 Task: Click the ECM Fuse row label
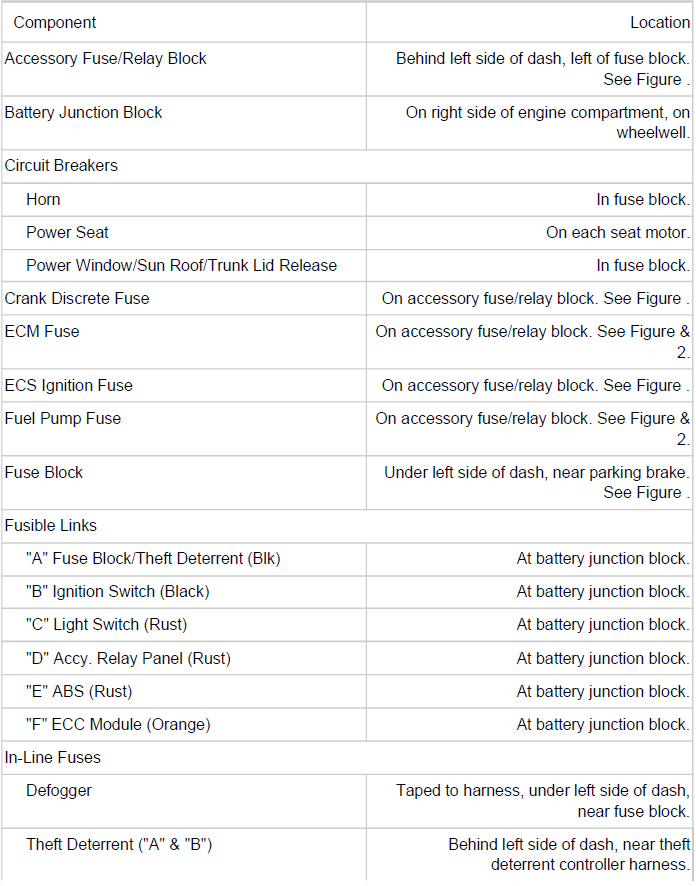pyautogui.click(x=42, y=332)
